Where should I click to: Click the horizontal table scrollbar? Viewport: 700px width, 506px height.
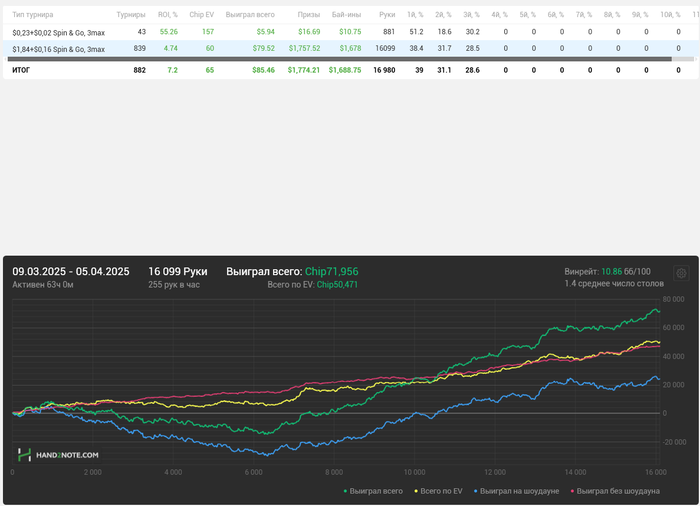point(339,59)
